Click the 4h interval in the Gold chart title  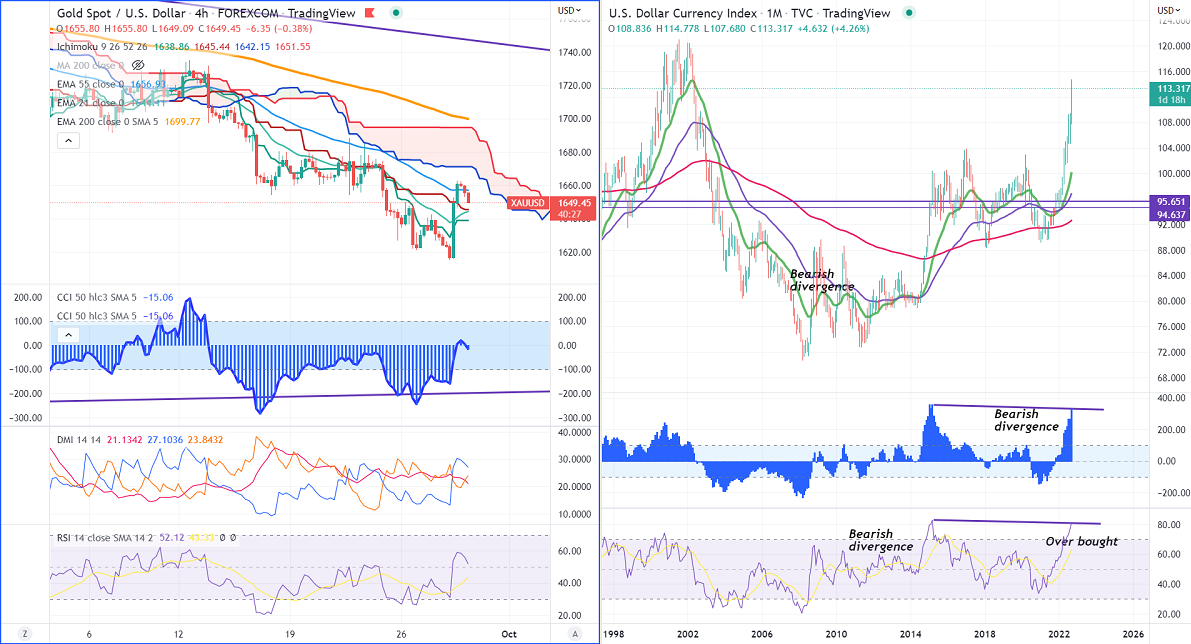tap(201, 13)
